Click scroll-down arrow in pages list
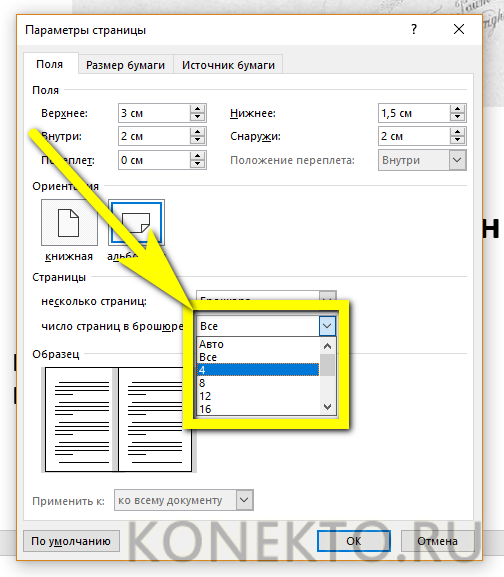 tap(327, 407)
